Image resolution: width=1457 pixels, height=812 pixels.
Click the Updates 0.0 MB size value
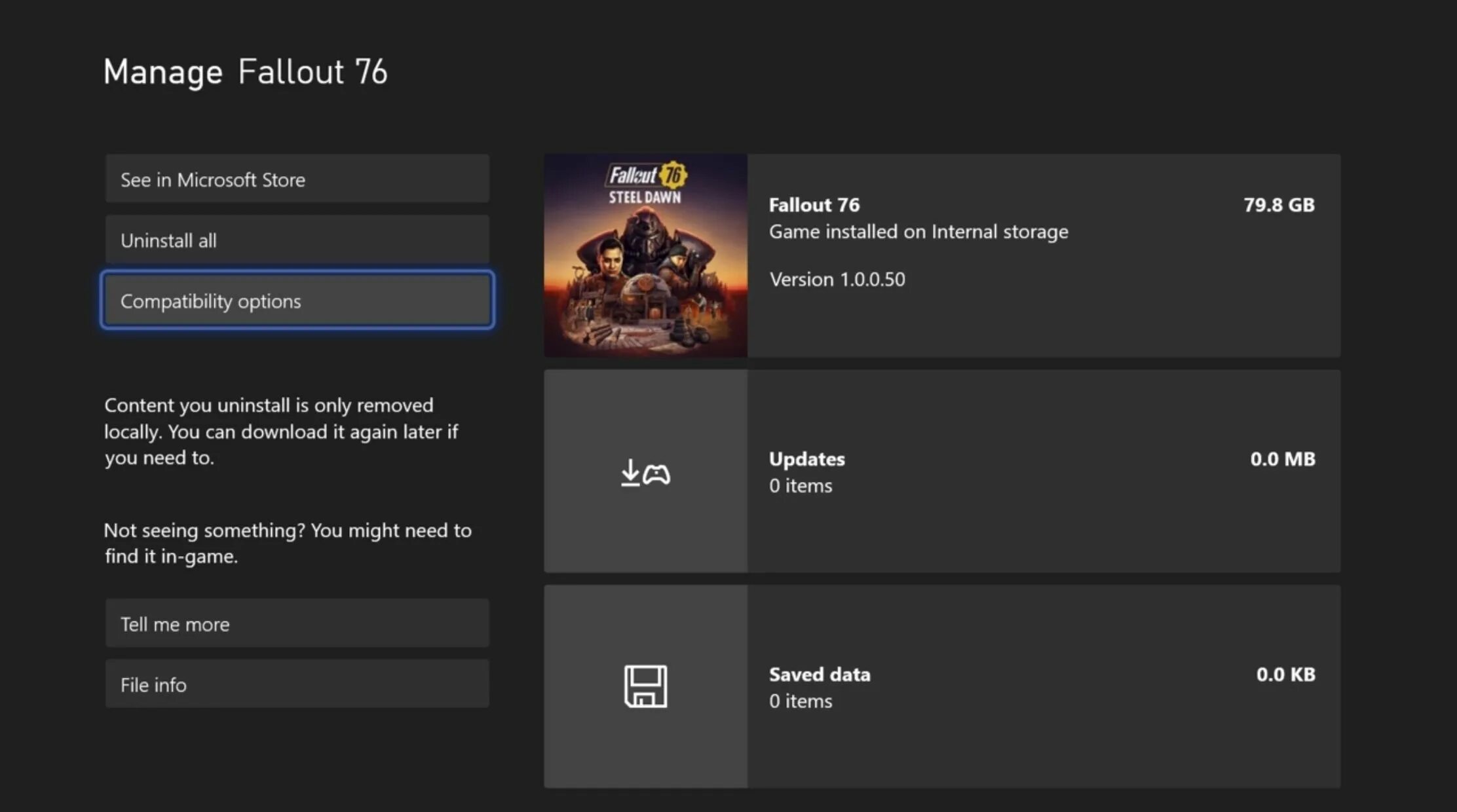pyautogui.click(x=1282, y=459)
